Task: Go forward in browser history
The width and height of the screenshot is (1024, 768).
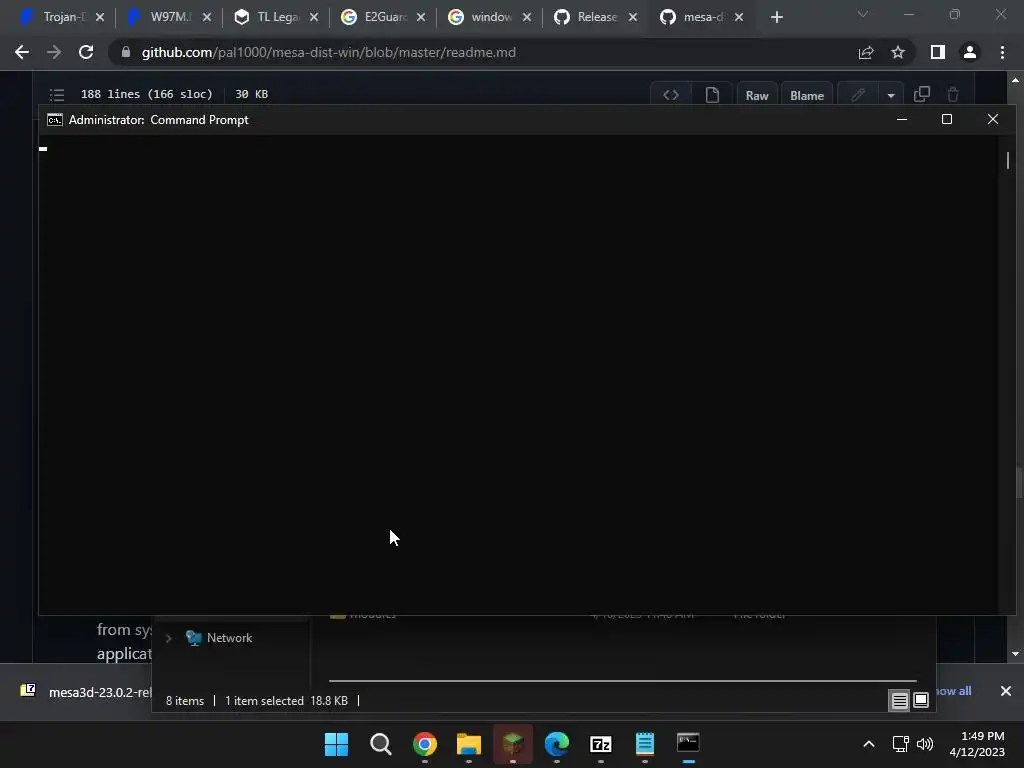Action: [x=54, y=52]
